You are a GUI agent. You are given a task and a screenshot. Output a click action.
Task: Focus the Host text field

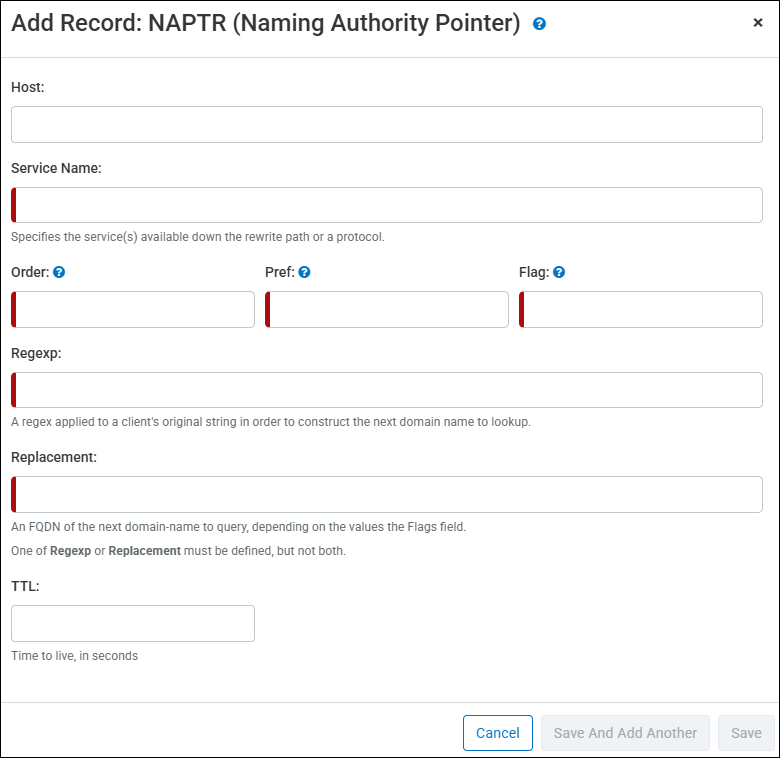(386, 125)
